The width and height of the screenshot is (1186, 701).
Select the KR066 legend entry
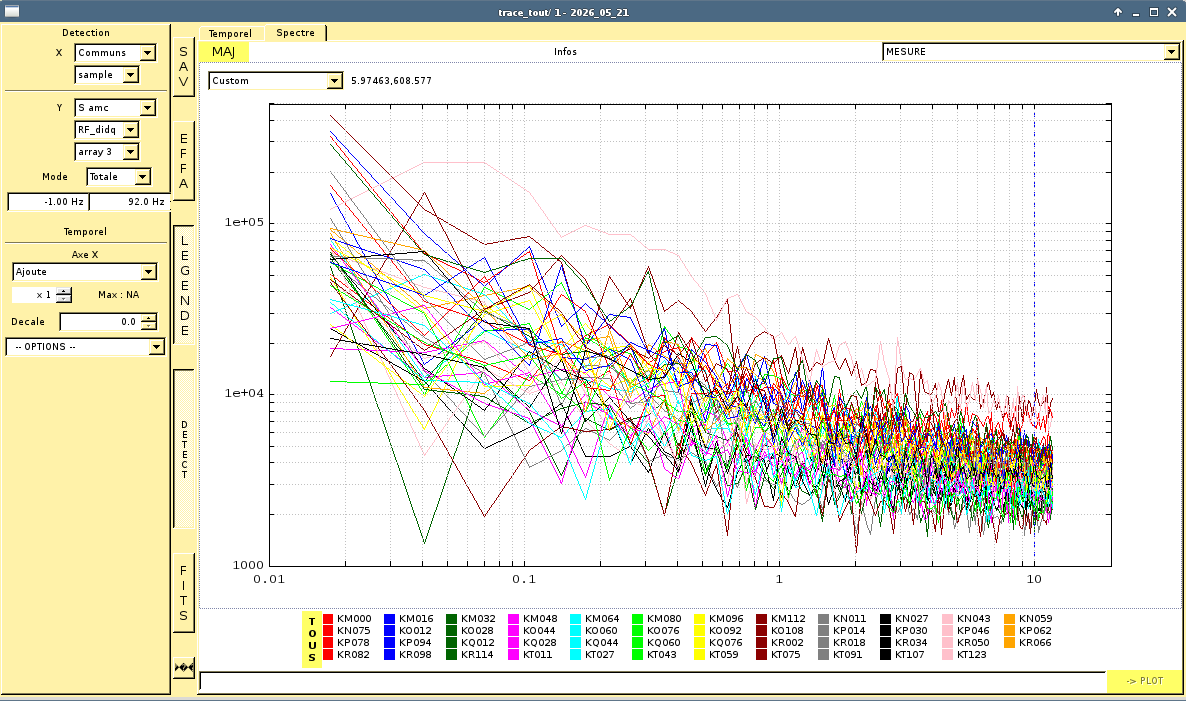point(1035,643)
